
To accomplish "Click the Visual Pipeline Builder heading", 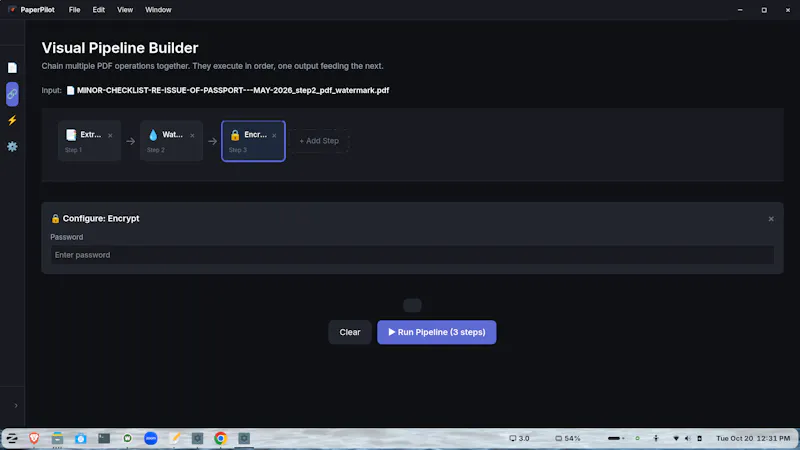I will [120, 48].
